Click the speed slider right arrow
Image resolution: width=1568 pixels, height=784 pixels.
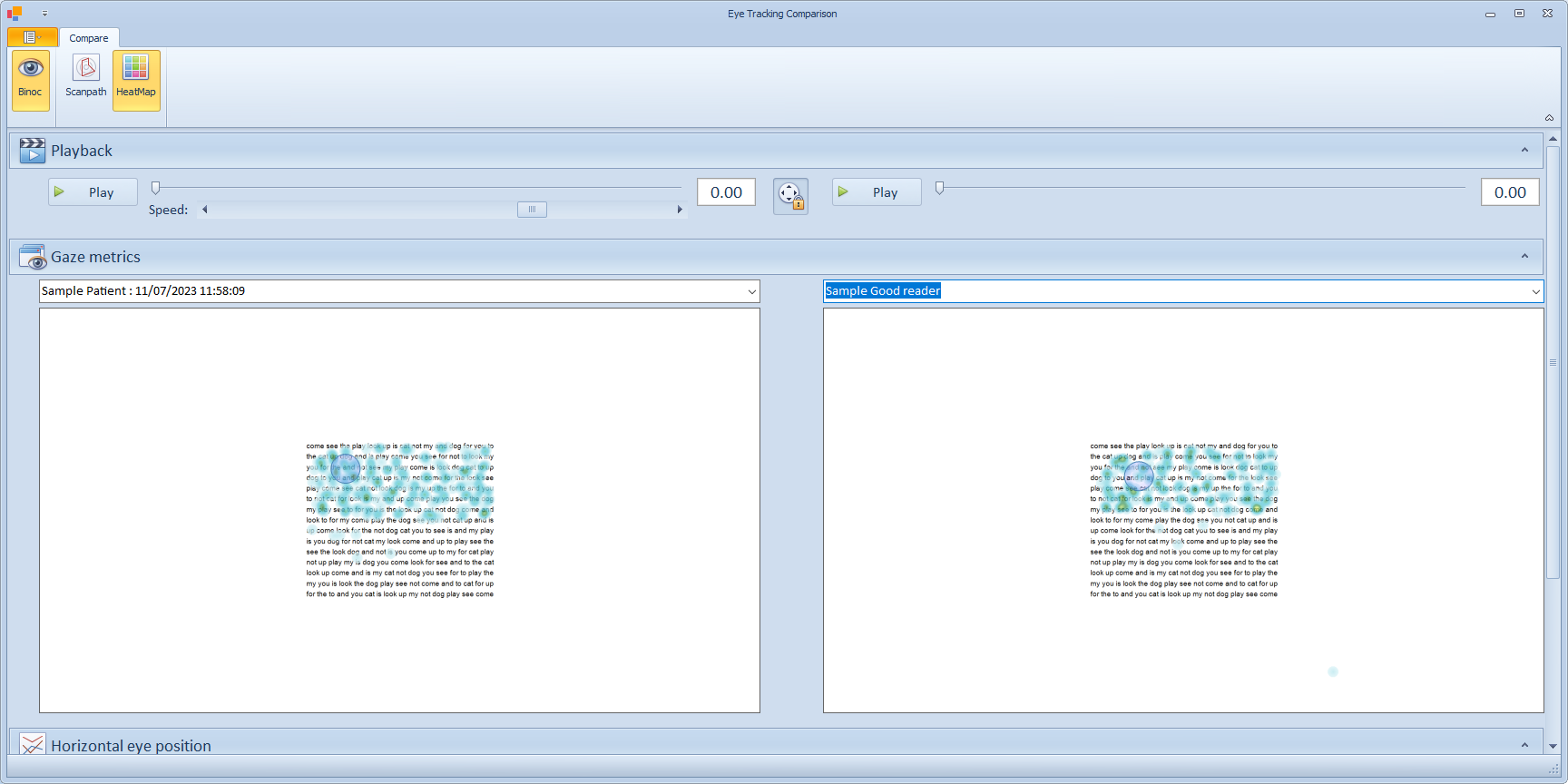pos(680,210)
